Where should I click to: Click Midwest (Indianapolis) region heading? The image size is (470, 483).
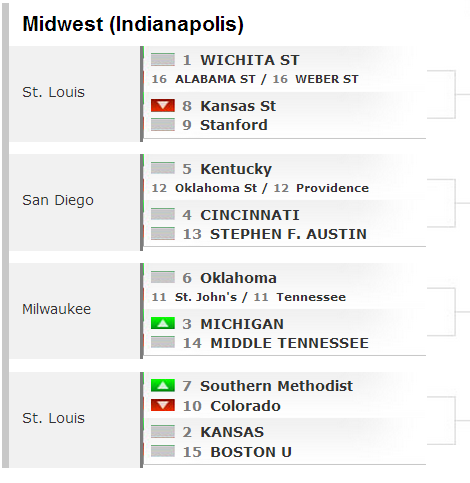133,24
